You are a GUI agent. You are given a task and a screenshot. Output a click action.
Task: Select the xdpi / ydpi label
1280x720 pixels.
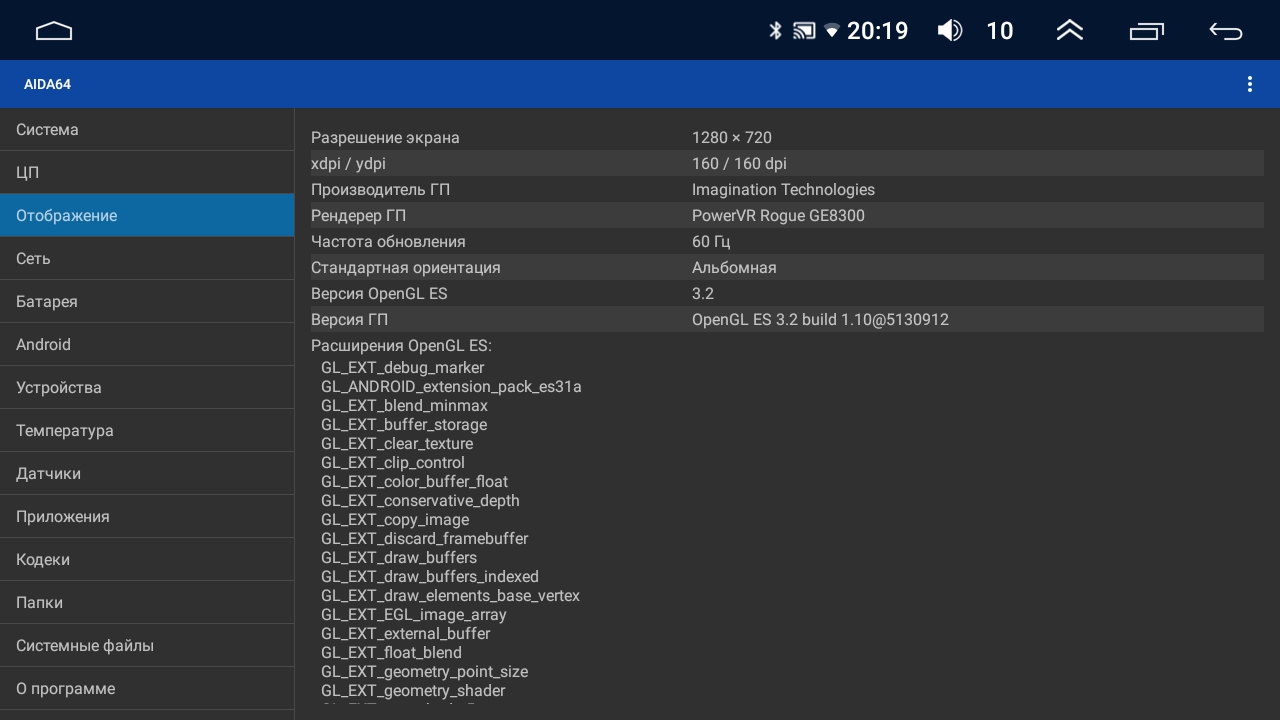tap(348, 164)
